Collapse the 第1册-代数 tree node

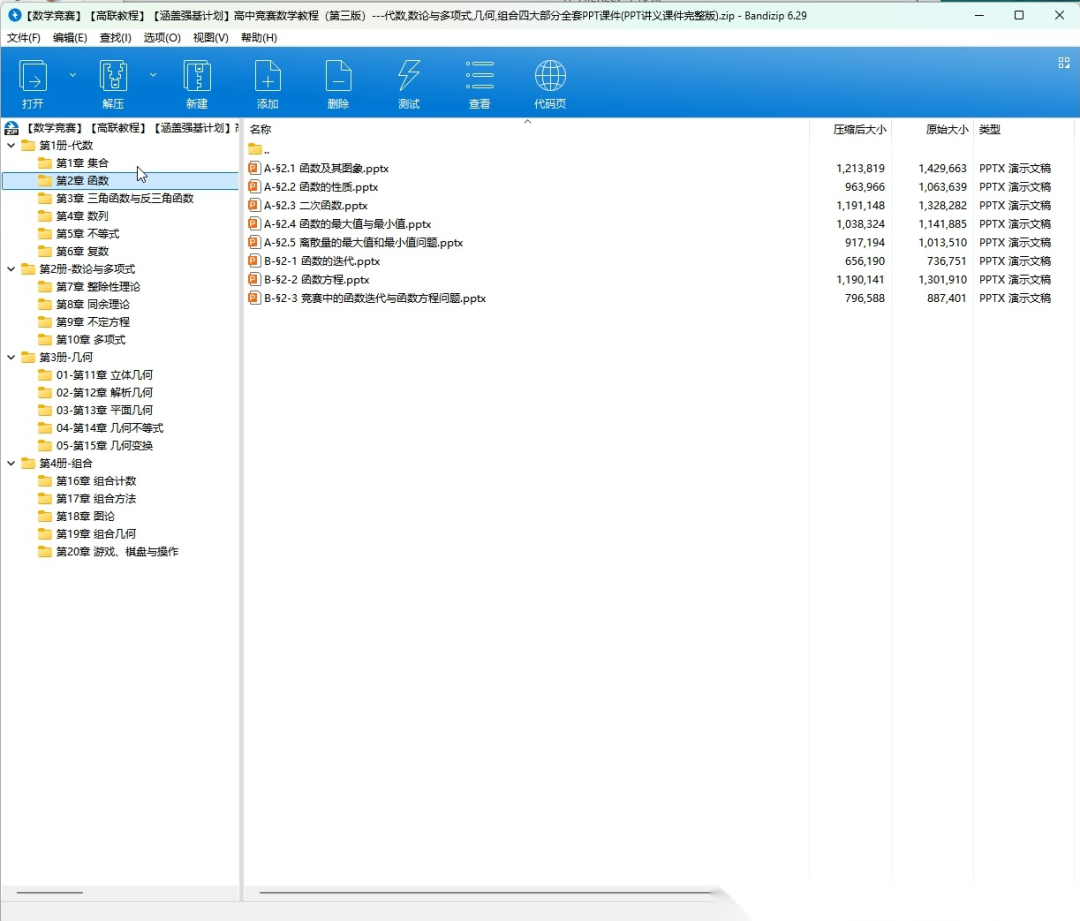(11, 146)
